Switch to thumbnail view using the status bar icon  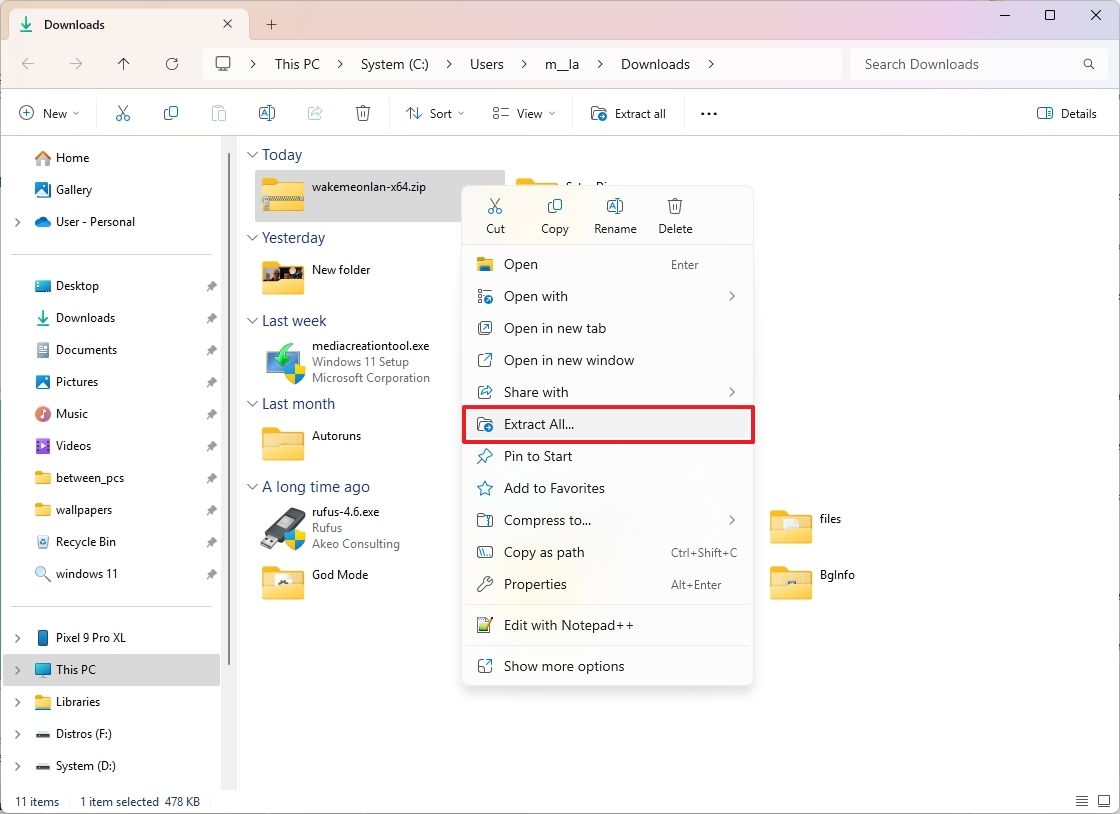tap(1106, 801)
